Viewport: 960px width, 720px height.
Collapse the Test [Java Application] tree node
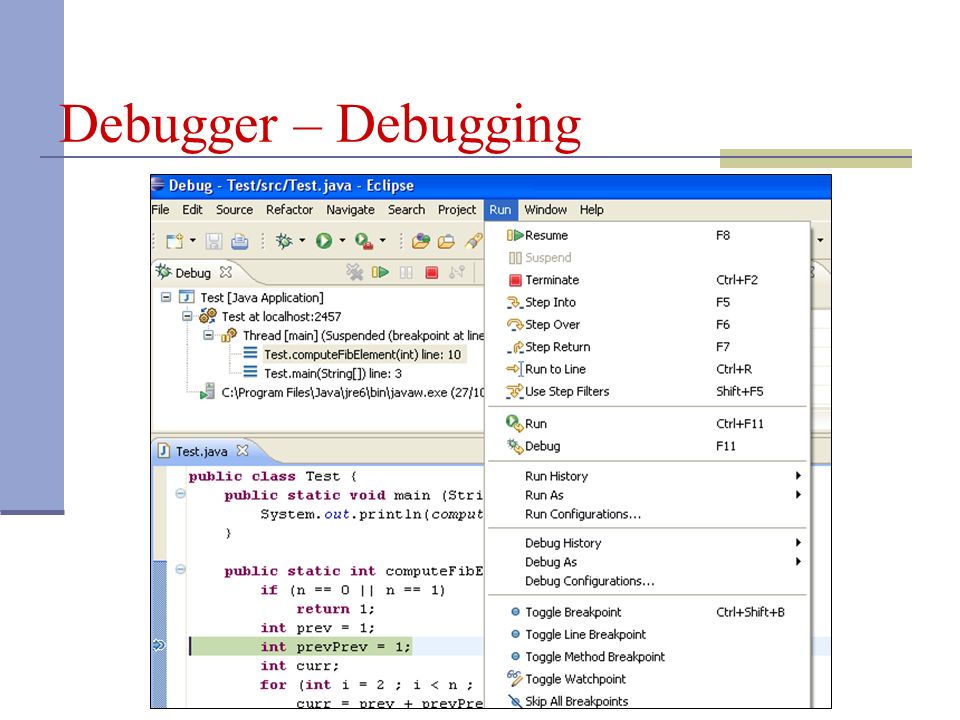166,298
